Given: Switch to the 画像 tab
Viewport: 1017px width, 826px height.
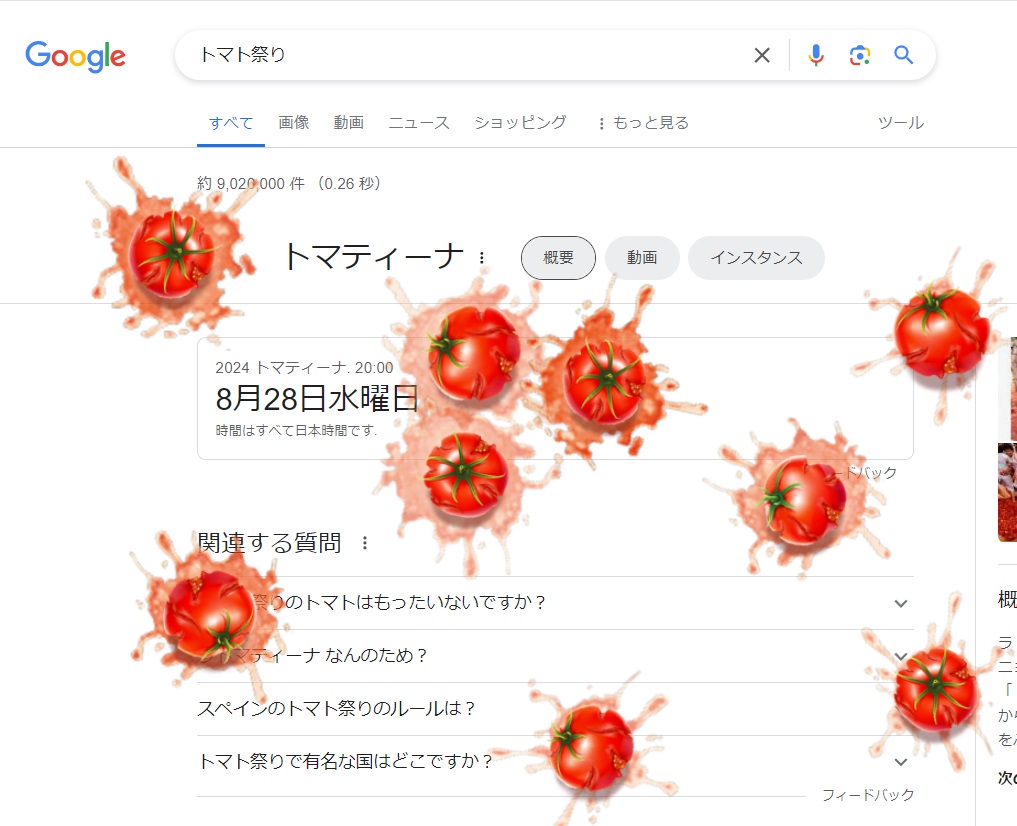Looking at the screenshot, I should pos(294,123).
